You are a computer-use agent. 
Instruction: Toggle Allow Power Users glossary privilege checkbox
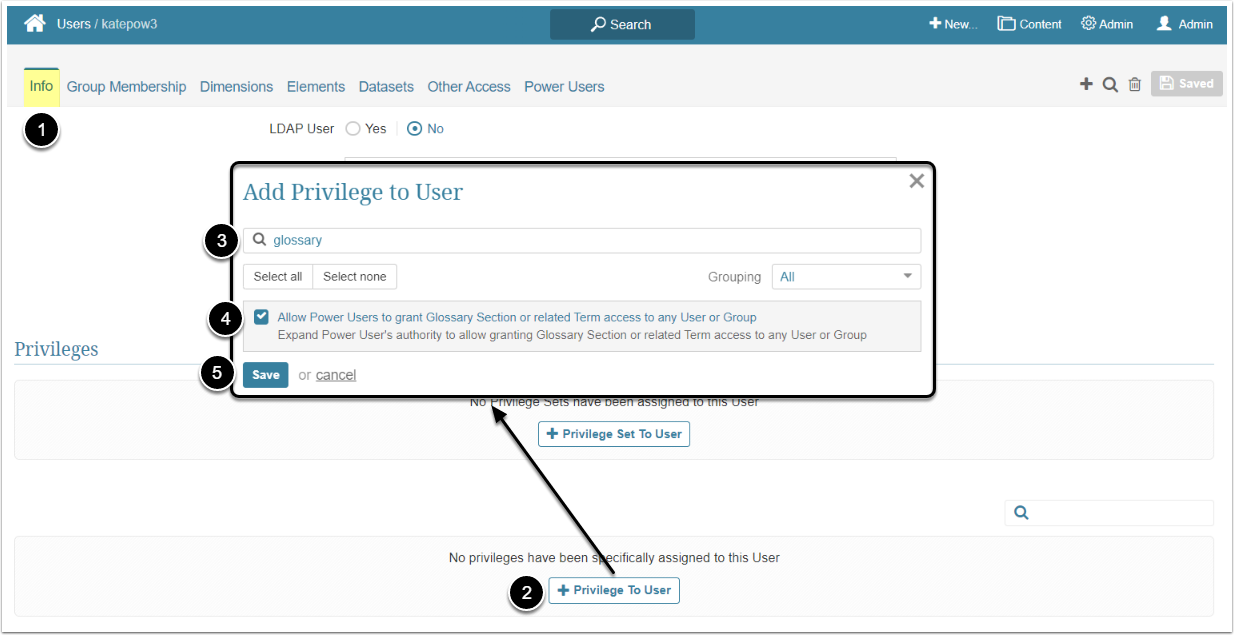tap(261, 317)
